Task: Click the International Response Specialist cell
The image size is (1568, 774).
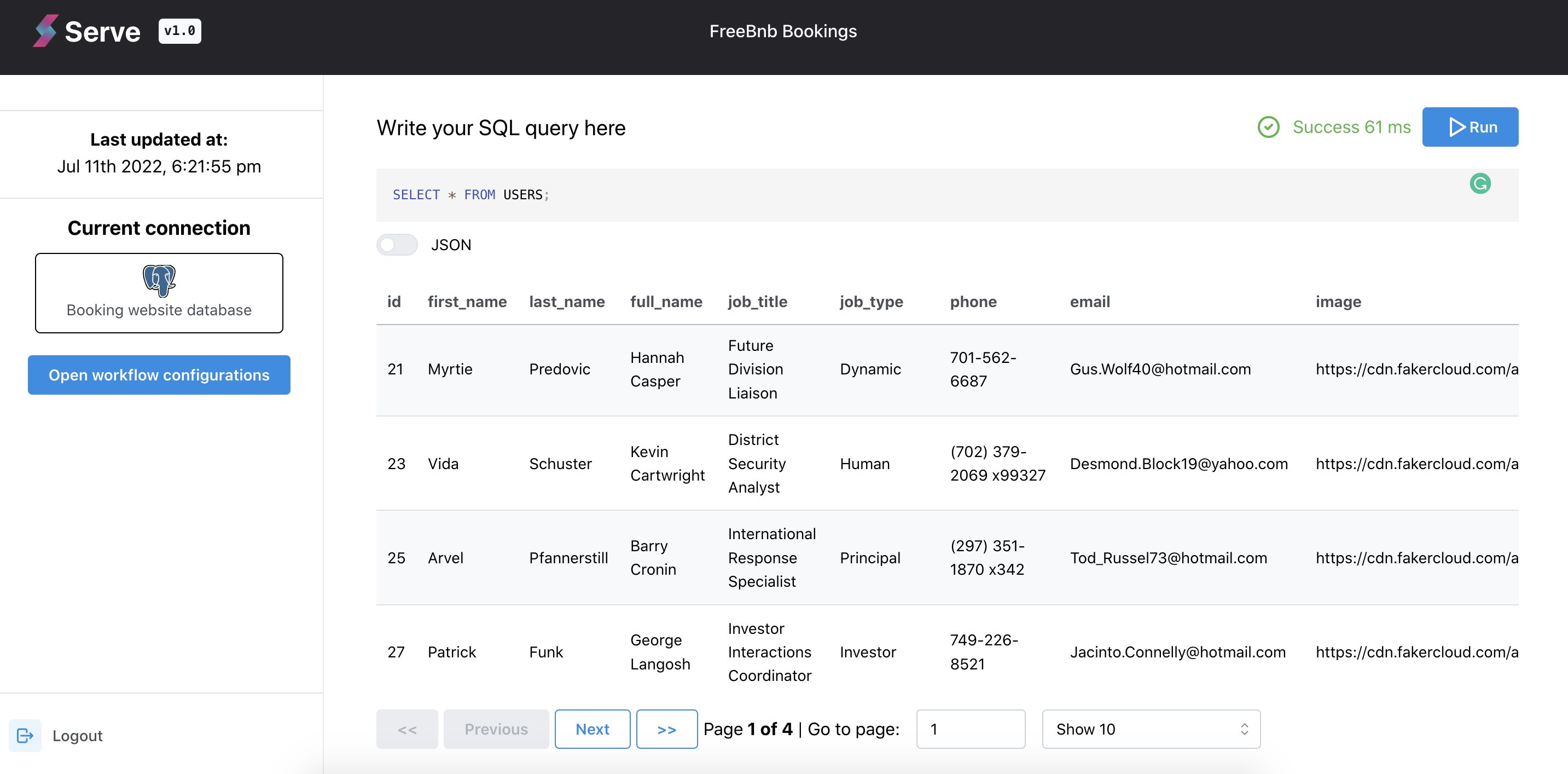Action: (772, 558)
